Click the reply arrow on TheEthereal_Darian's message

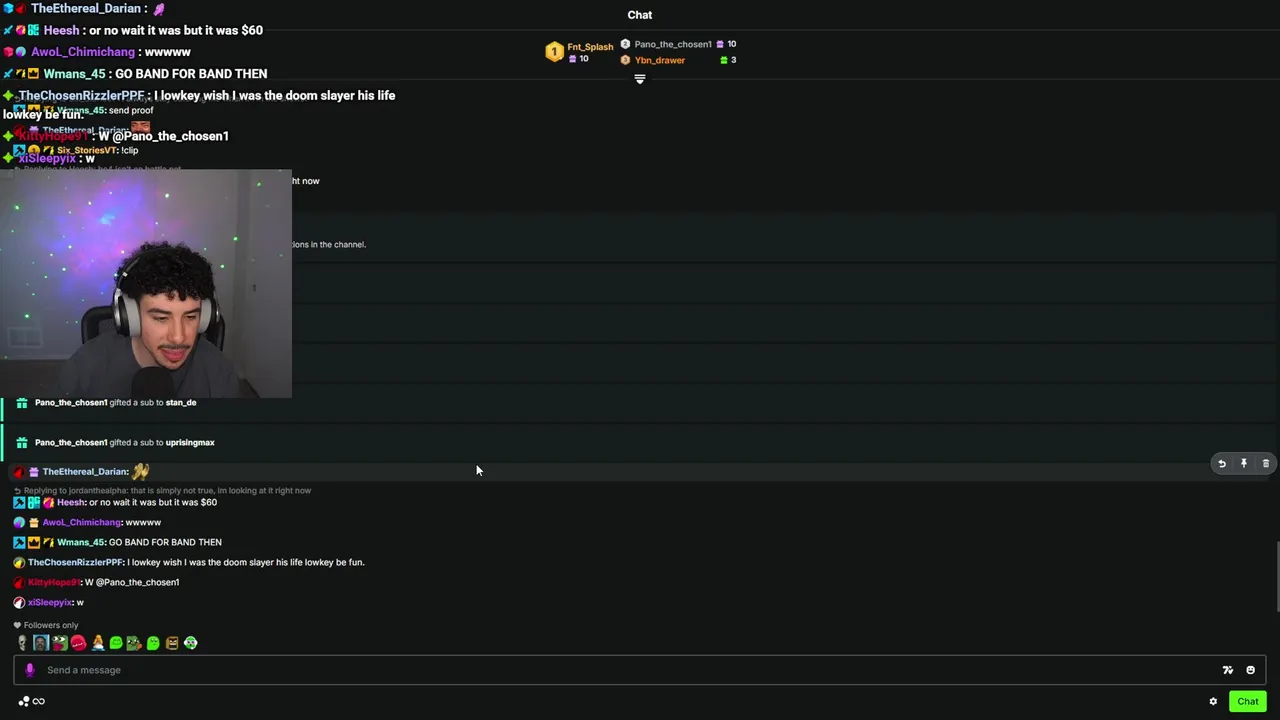pyautogui.click(x=1222, y=464)
